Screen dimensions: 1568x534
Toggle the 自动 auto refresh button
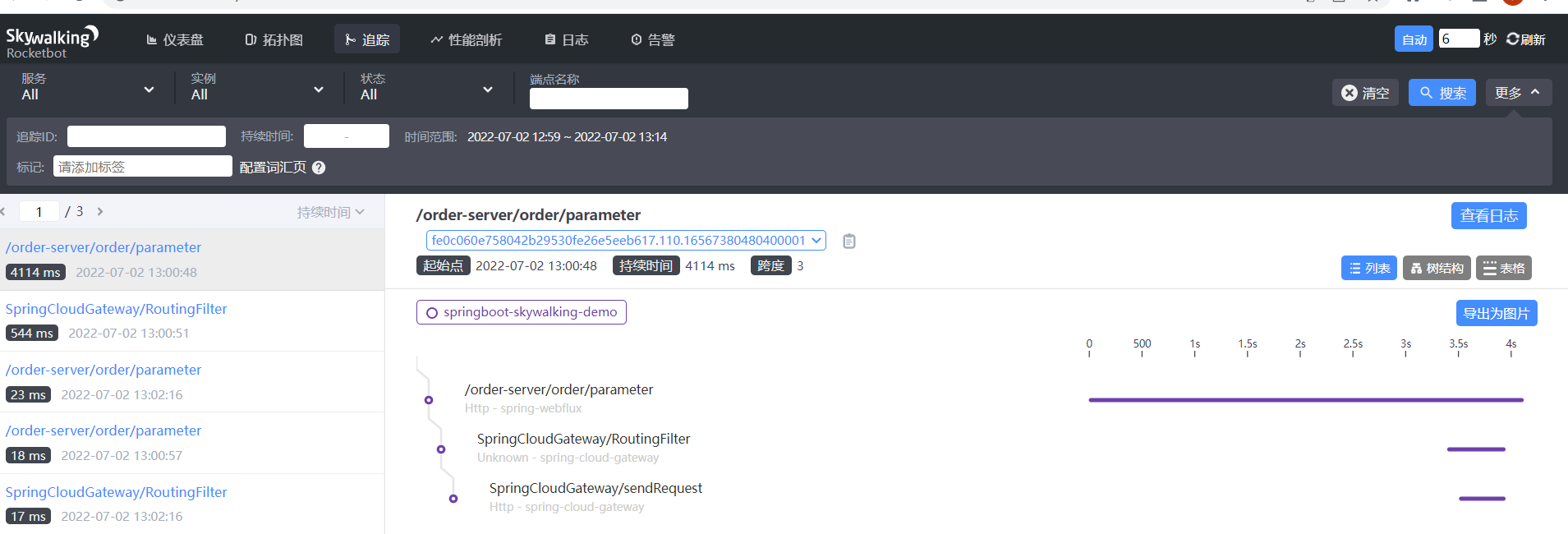(x=1414, y=39)
